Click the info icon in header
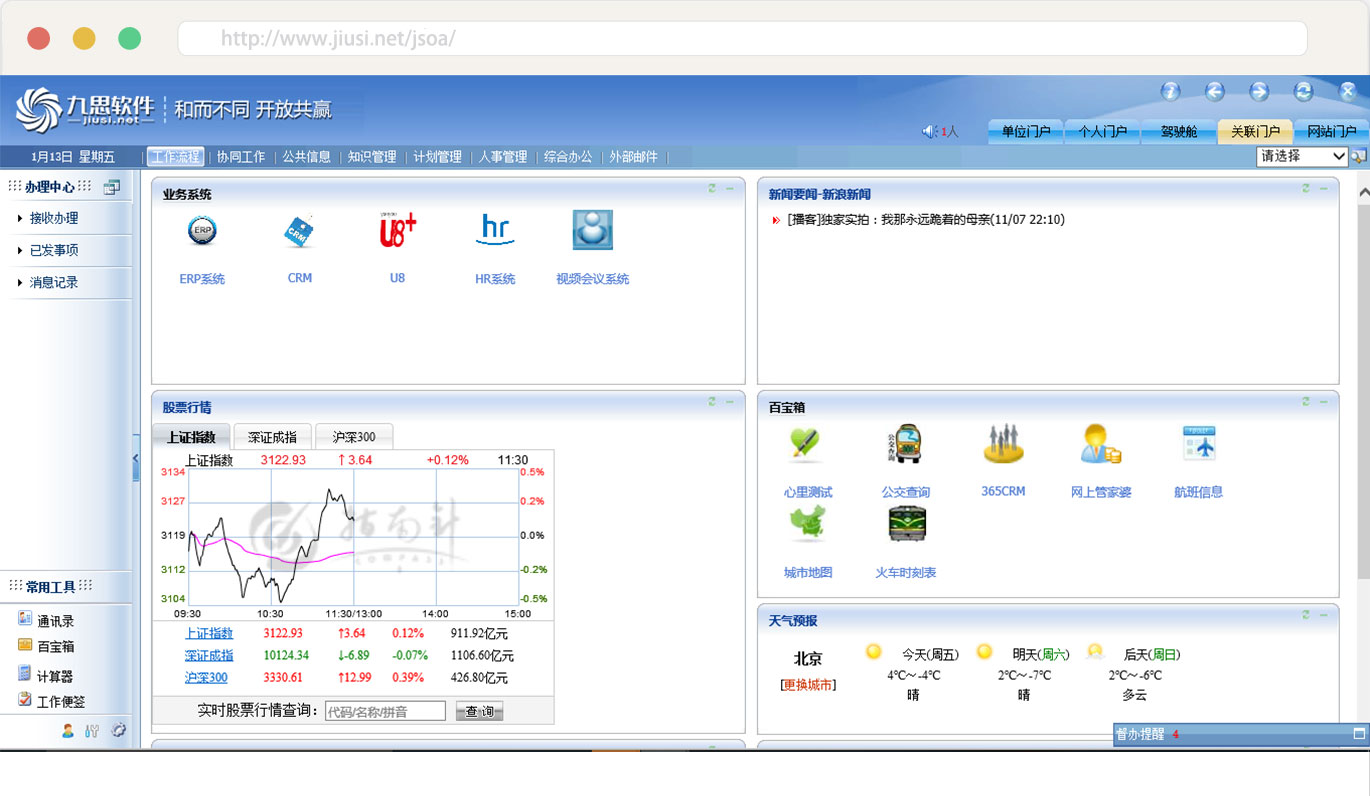Viewport: 1370px width, 796px height. pos(1170,92)
